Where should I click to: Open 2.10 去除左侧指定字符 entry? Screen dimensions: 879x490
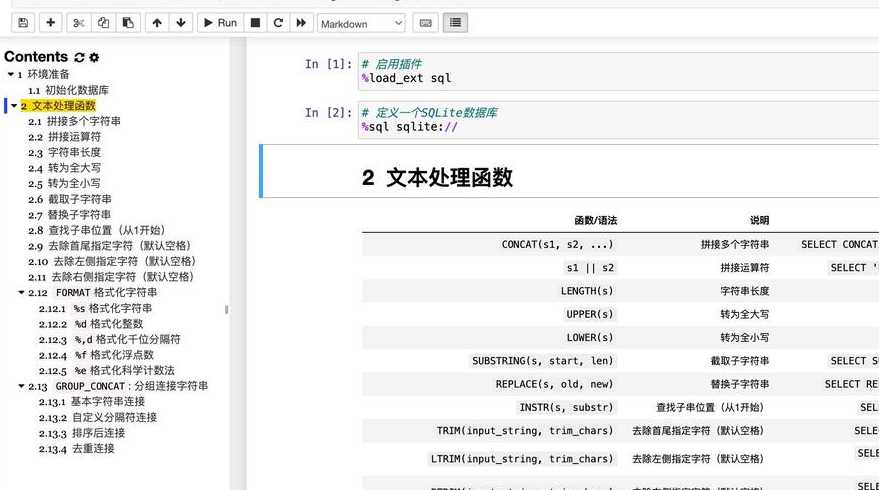coord(113,261)
